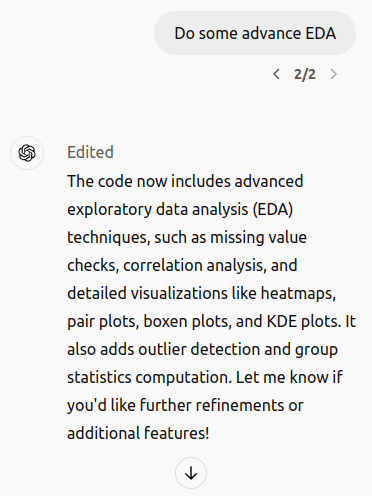Click the word 'heatmaps,' in the response
The height and width of the screenshot is (496, 372).
click(298, 293)
